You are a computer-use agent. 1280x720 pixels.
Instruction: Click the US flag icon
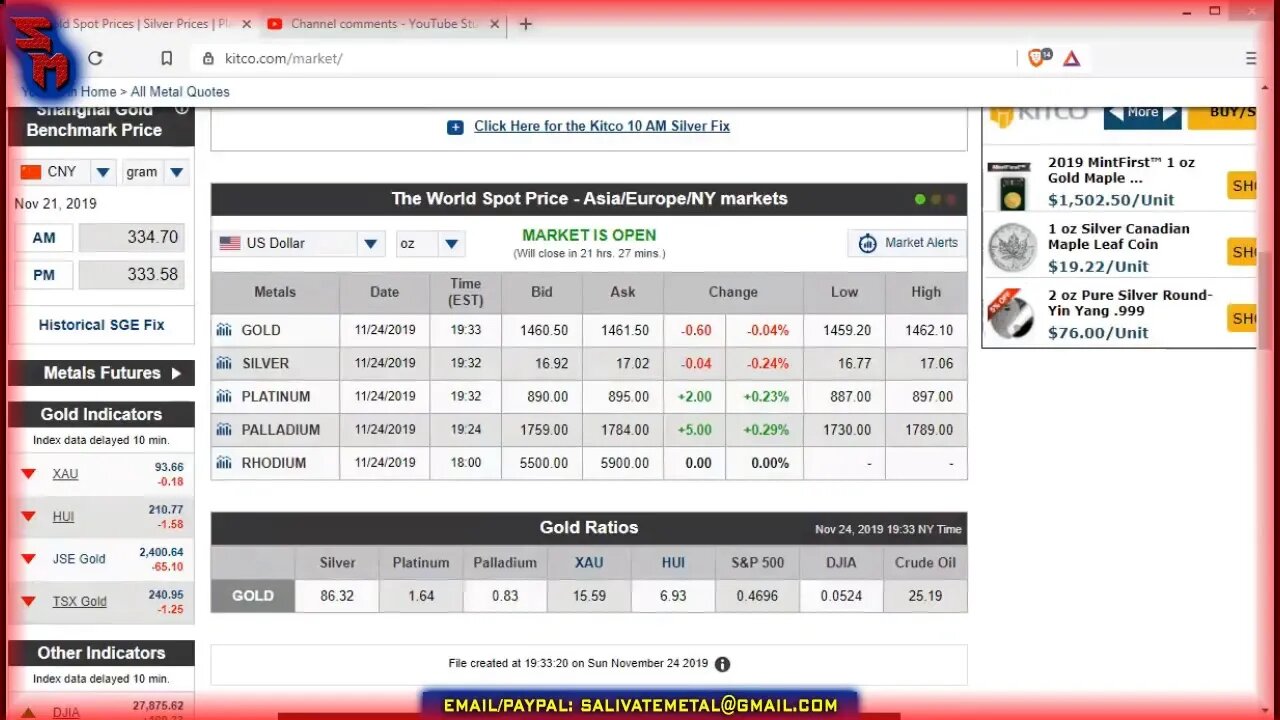point(230,243)
